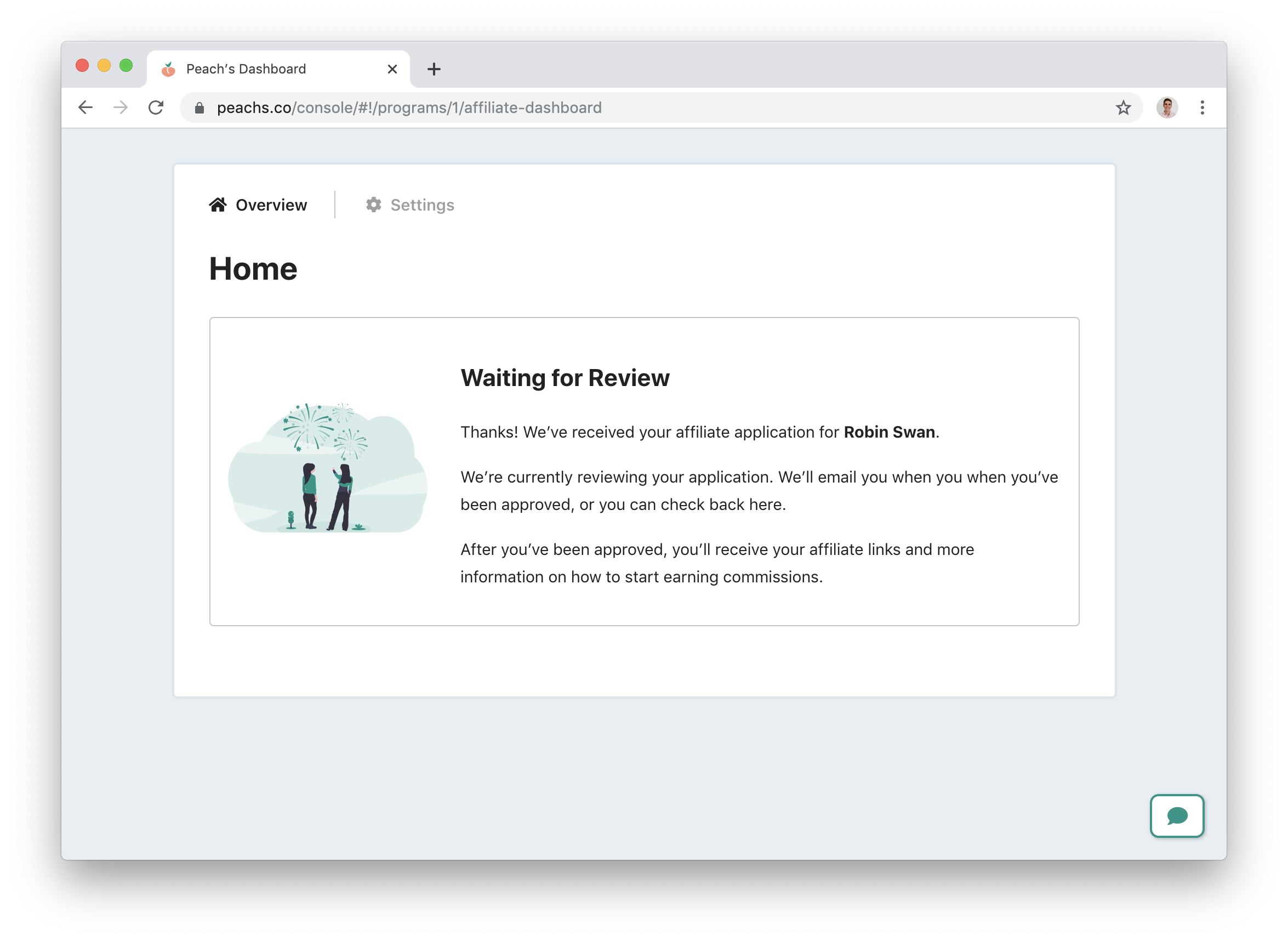Click the Robin Swan name text
Image resolution: width=1288 pixels, height=941 pixels.
(x=889, y=432)
